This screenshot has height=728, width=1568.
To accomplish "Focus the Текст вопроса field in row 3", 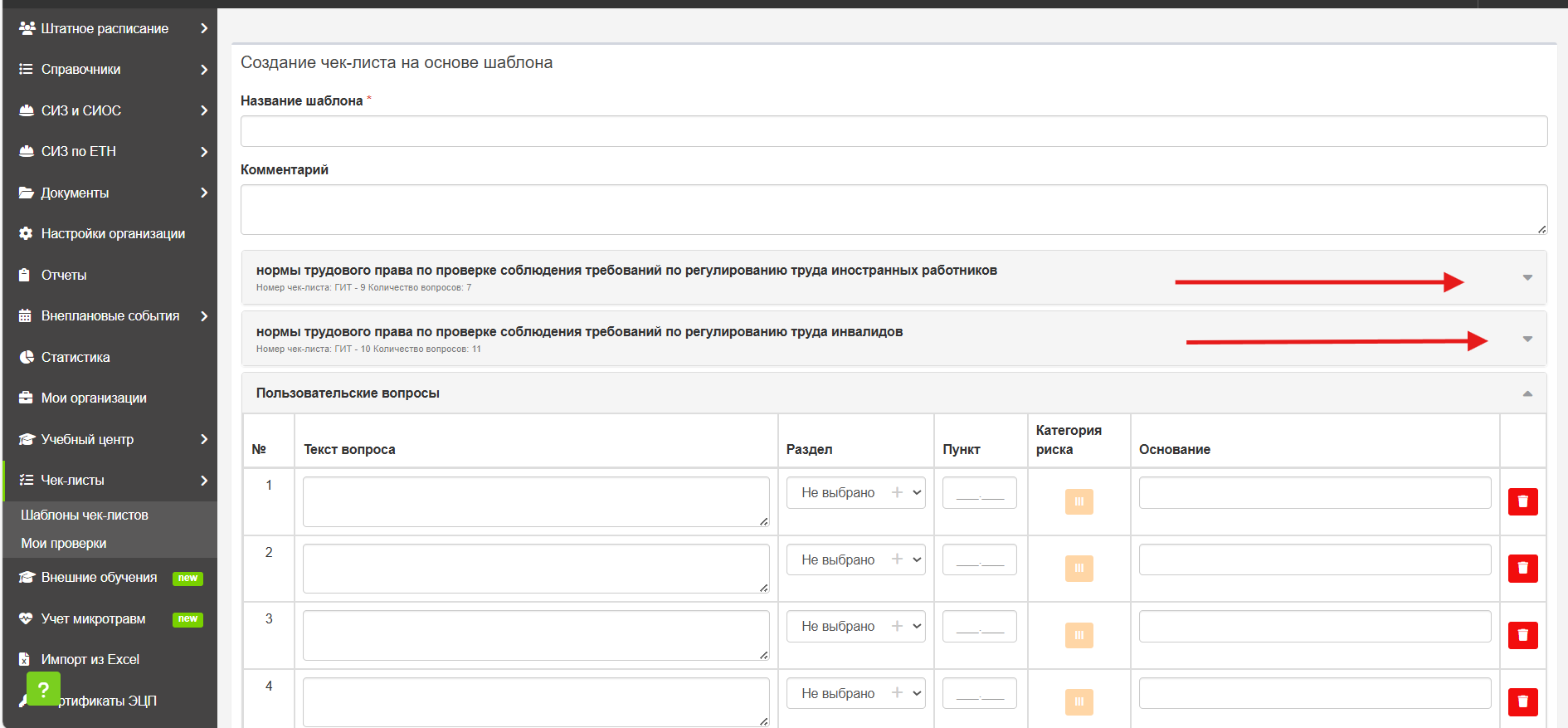I will click(536, 635).
